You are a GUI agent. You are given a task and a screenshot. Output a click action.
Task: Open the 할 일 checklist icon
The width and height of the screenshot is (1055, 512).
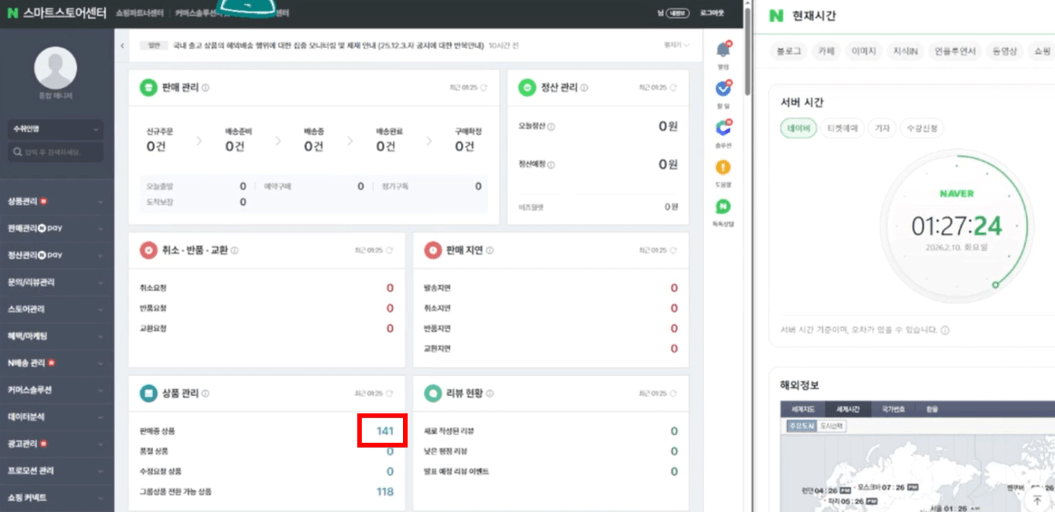point(723,88)
